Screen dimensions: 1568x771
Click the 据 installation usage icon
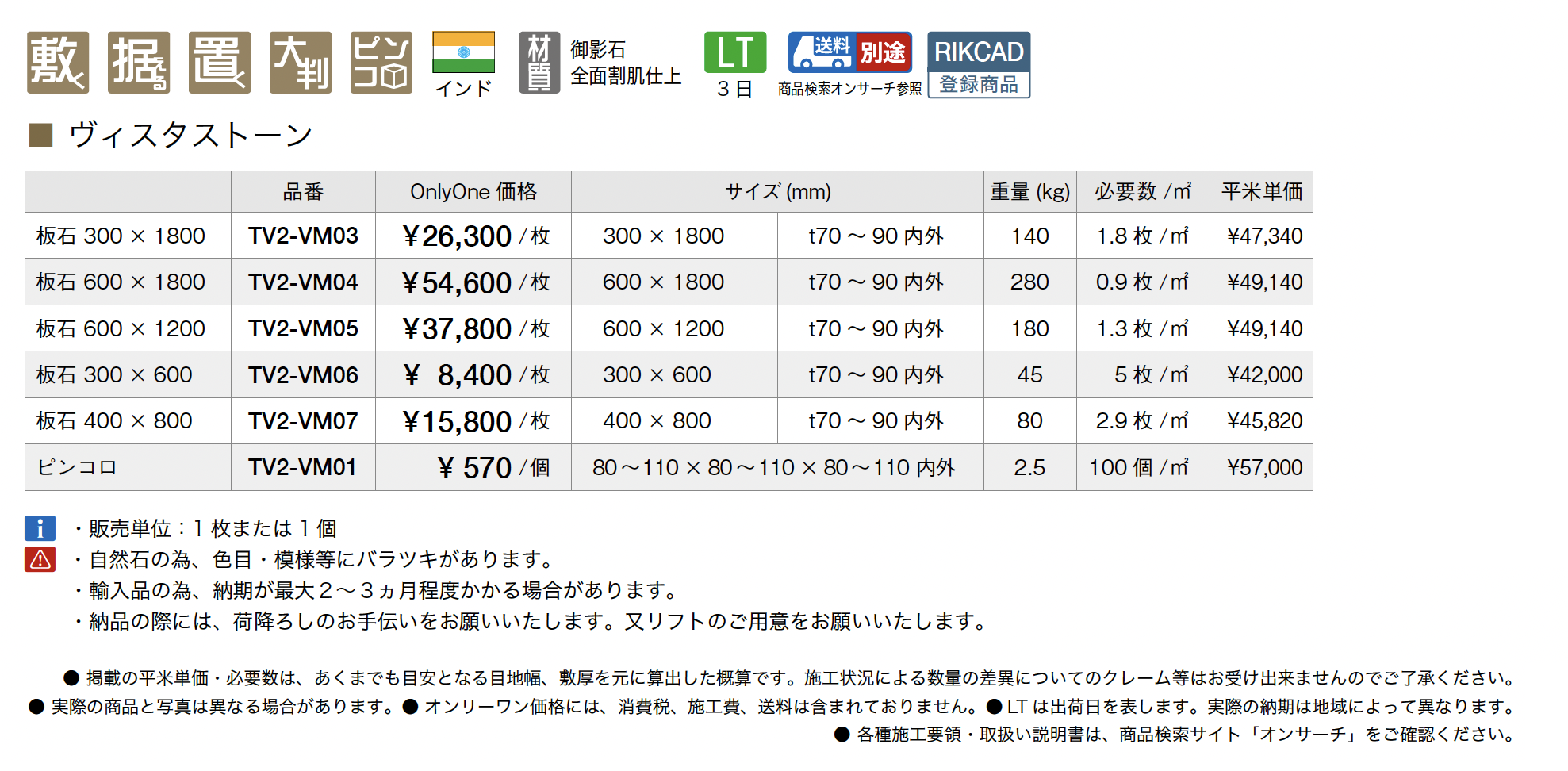tap(139, 63)
